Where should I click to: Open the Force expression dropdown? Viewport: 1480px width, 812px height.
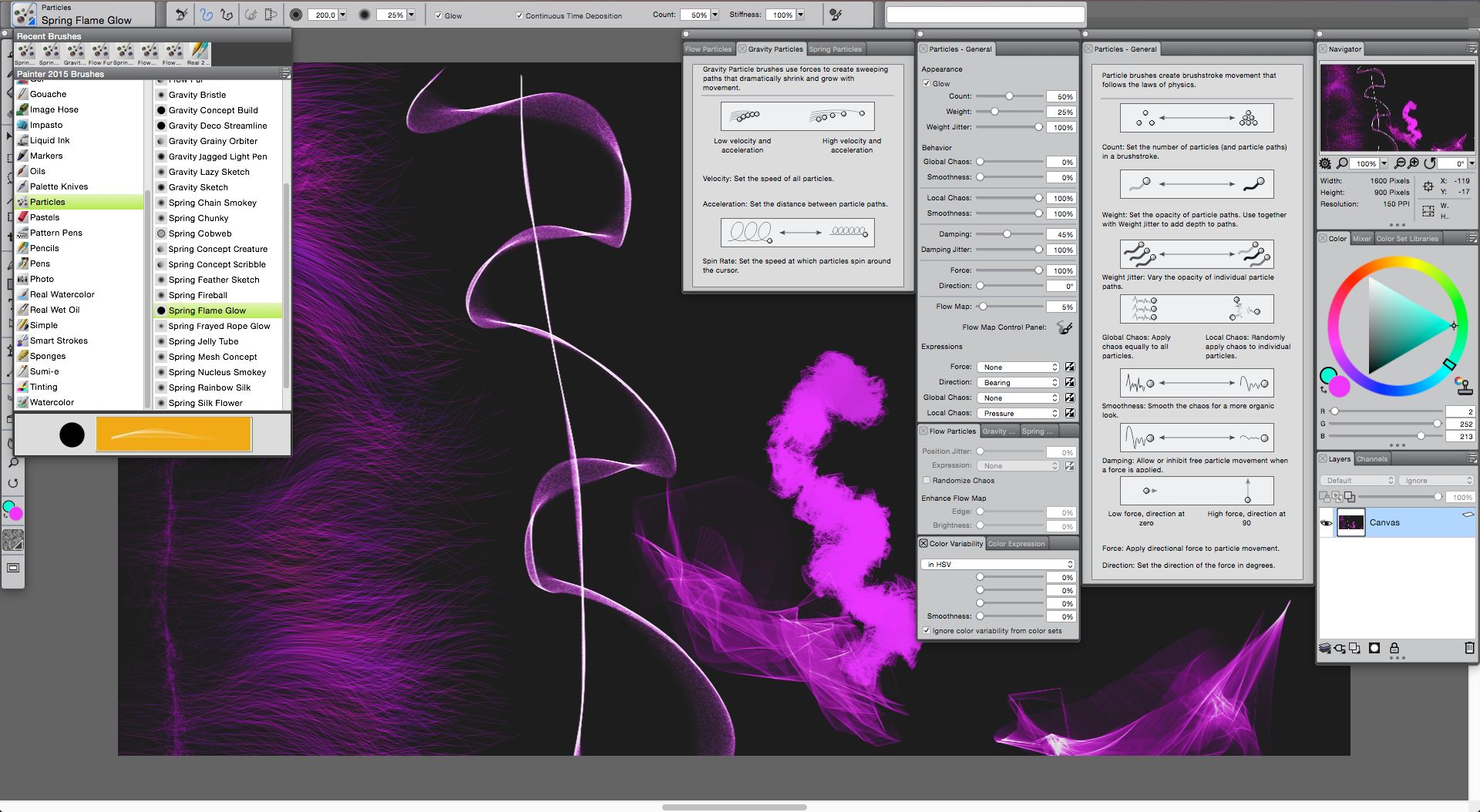[1018, 367]
